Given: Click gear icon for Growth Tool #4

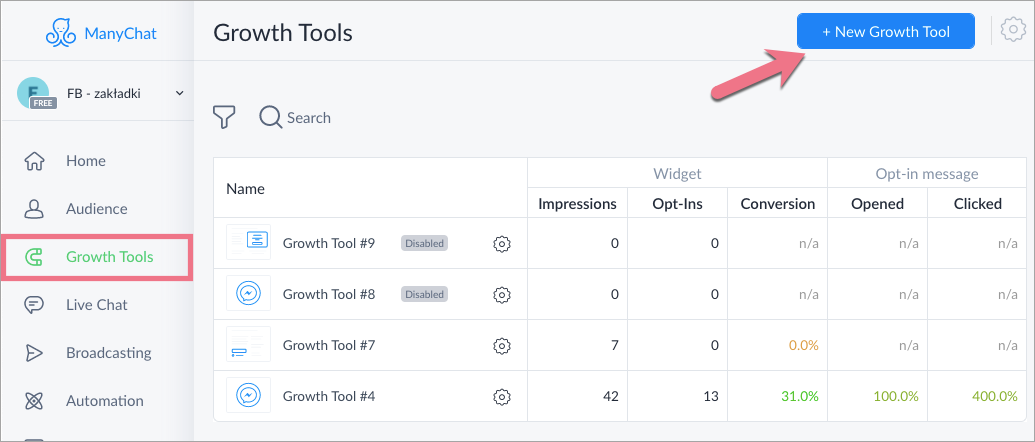Looking at the screenshot, I should click(502, 397).
